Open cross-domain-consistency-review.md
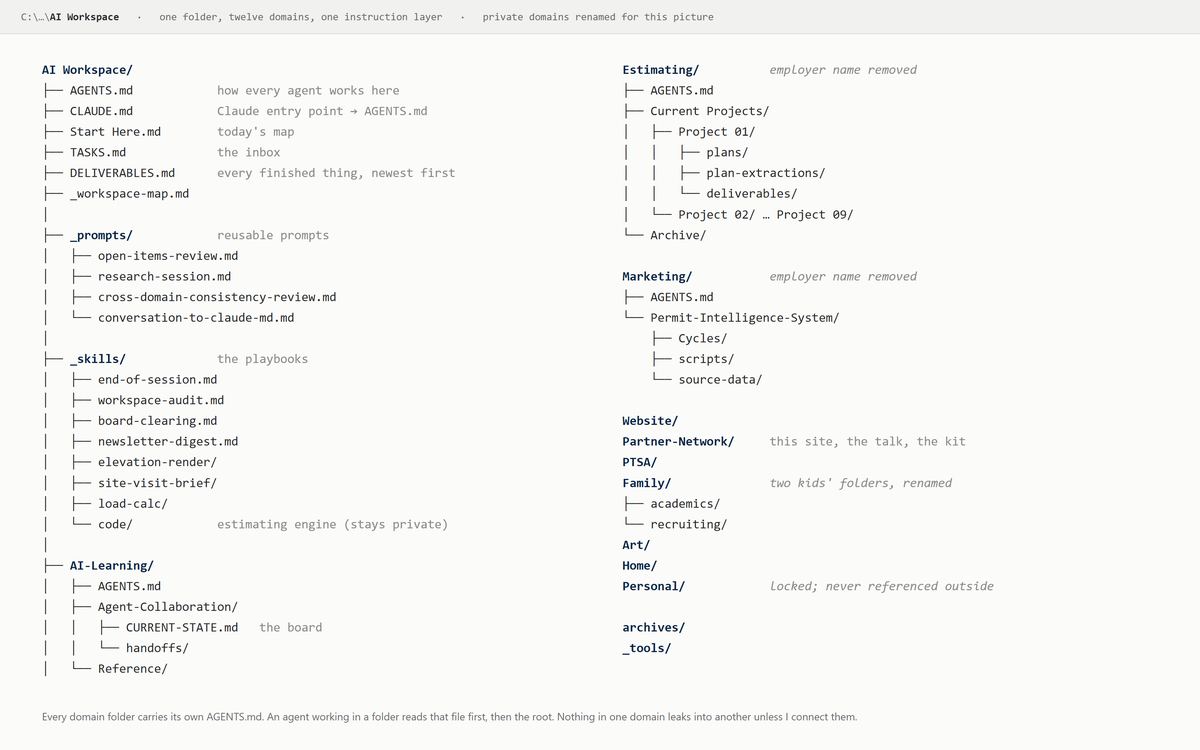 coord(217,297)
